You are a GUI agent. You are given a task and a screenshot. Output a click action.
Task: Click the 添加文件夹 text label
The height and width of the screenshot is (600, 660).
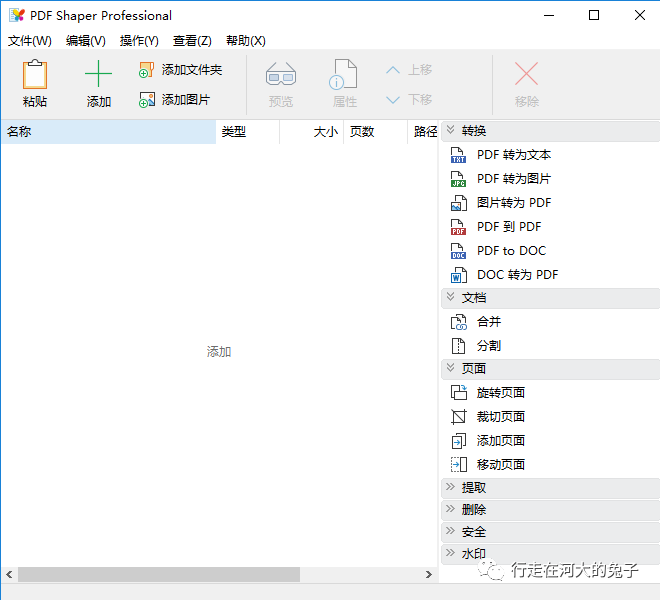[x=192, y=70]
